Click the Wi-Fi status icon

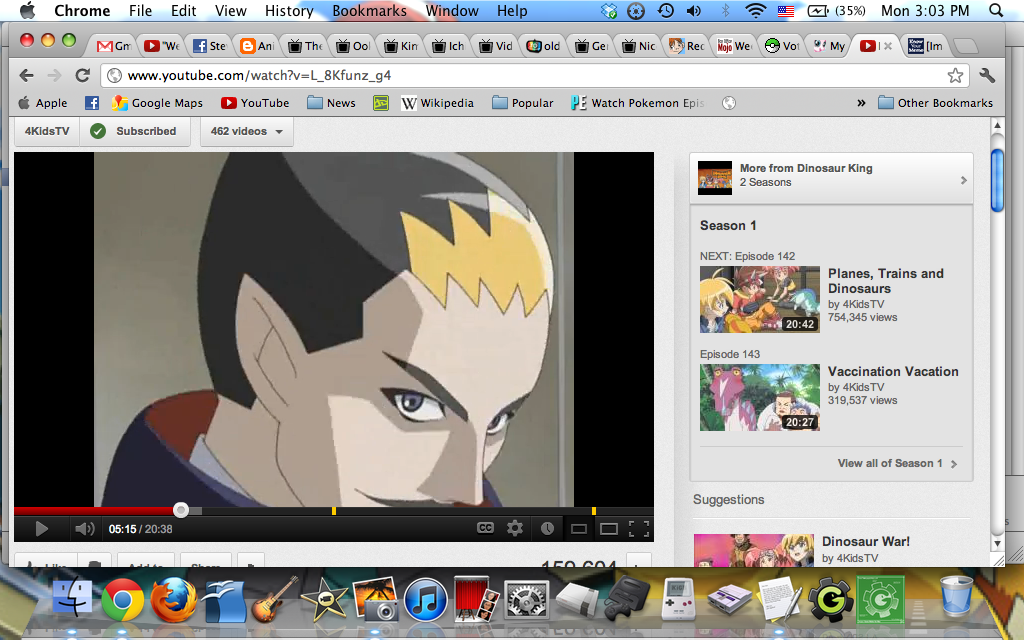coord(756,10)
